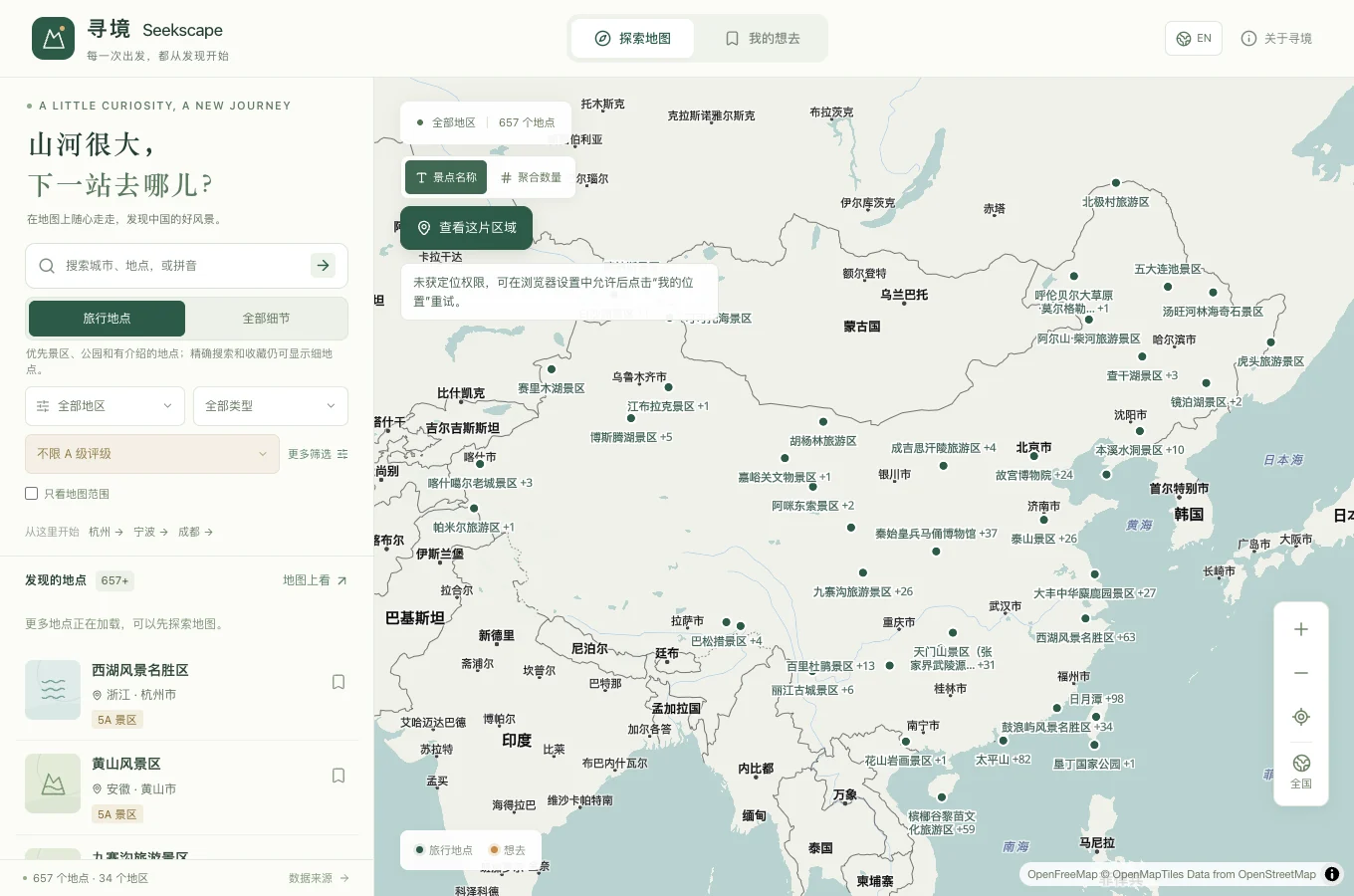The width and height of the screenshot is (1354, 896).
Task: Bookmark the 黄山风景区 card
Action: pos(338,776)
